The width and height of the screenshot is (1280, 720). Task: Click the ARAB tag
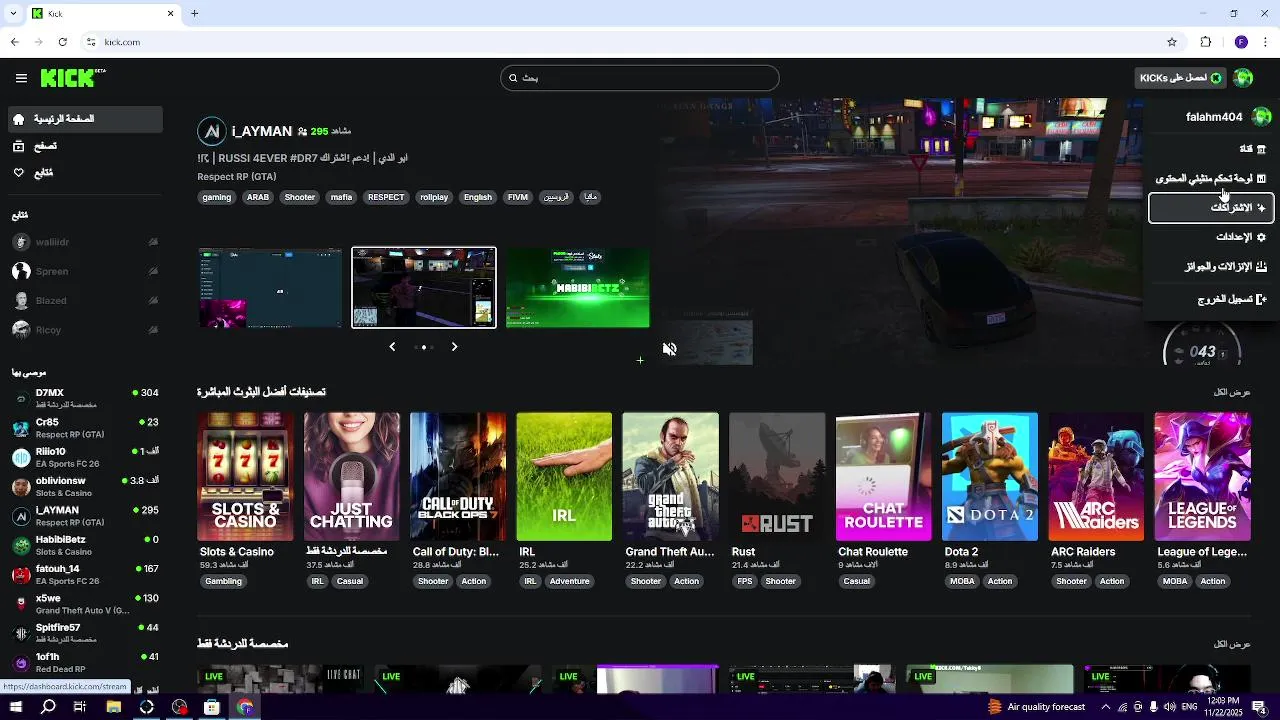click(258, 197)
